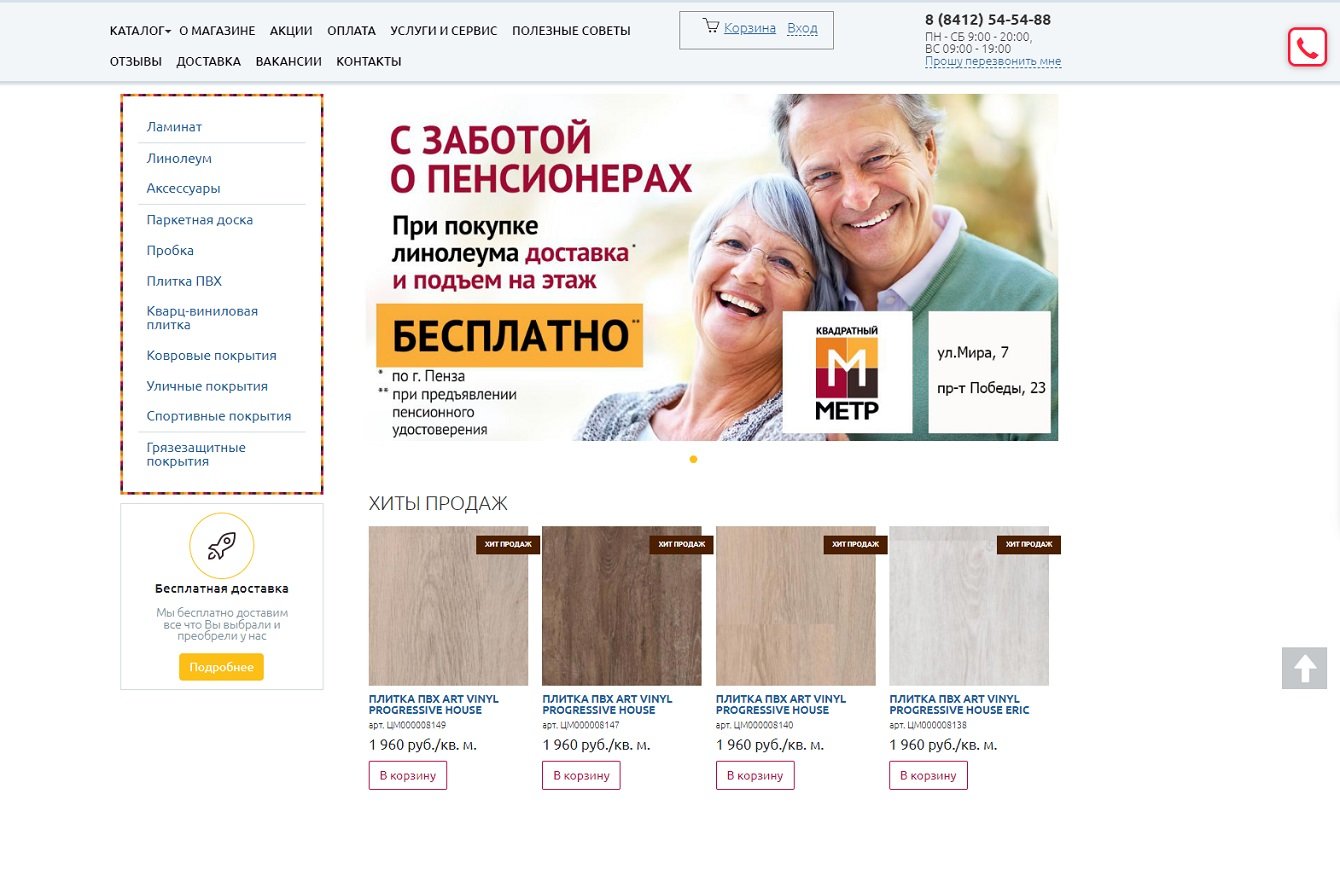Click the Подробнее yellow button
The height and width of the screenshot is (887, 1340).
(x=221, y=667)
